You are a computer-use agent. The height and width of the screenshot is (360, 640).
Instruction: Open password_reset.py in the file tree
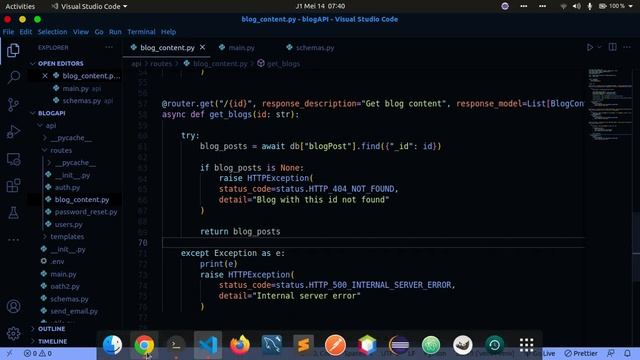coord(86,212)
